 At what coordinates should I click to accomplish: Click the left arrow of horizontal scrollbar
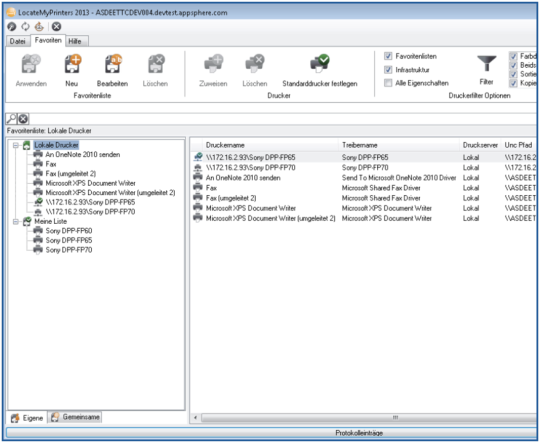pos(195,418)
